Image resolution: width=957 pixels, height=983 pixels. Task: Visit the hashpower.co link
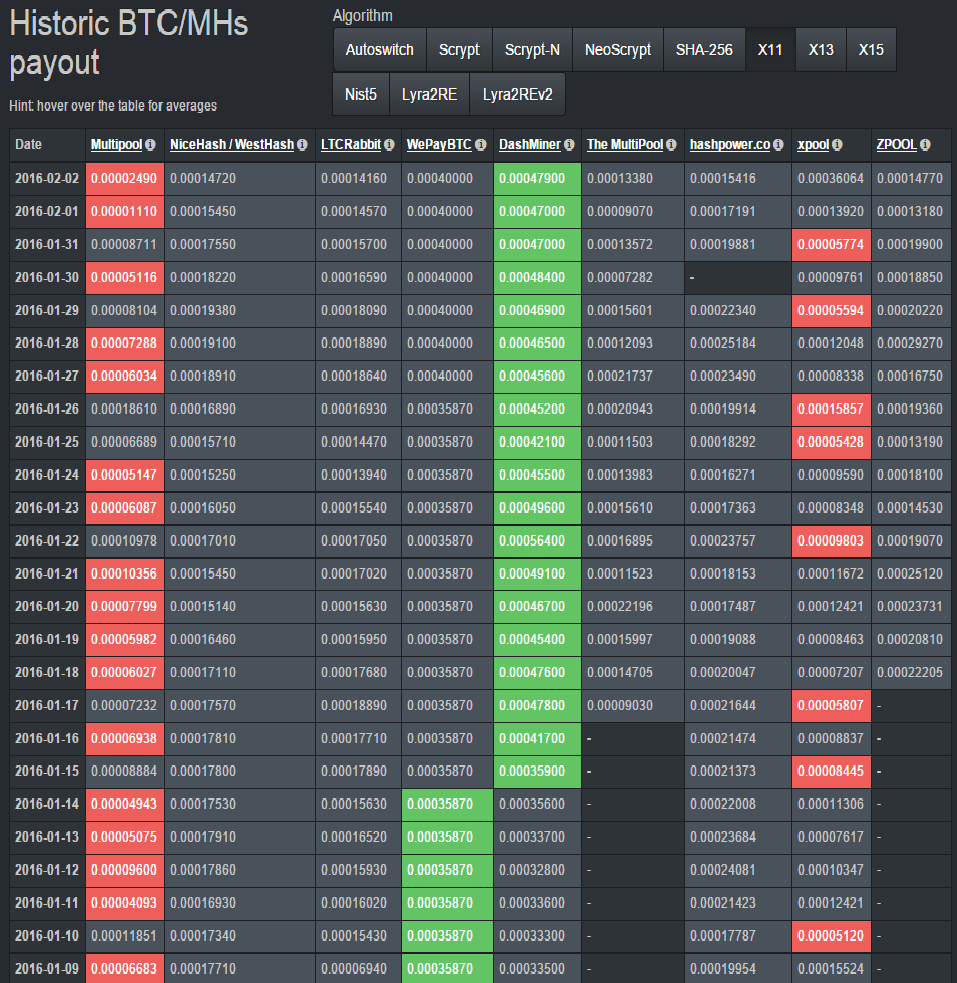730,145
